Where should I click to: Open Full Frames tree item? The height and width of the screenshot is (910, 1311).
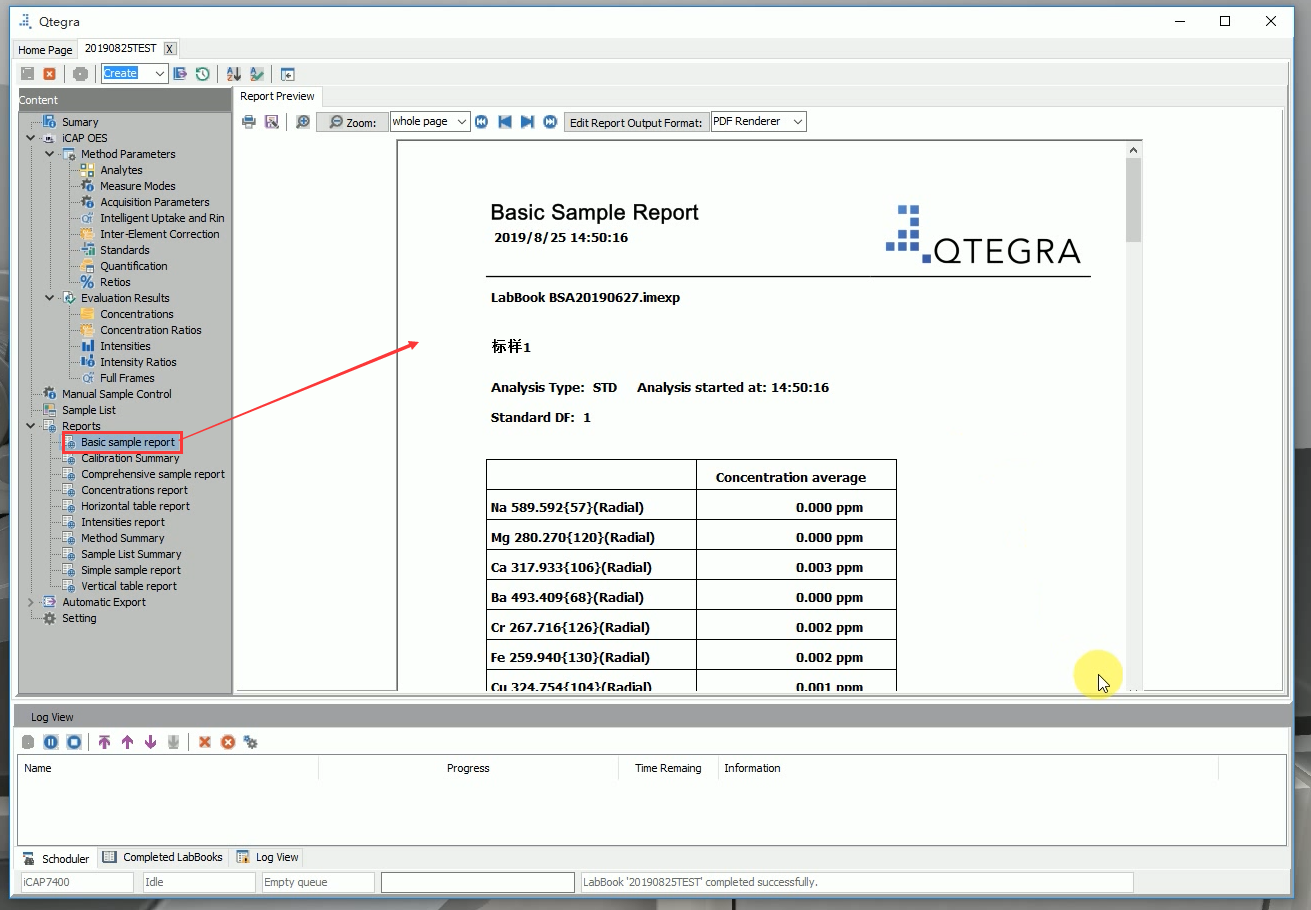click(x=127, y=378)
